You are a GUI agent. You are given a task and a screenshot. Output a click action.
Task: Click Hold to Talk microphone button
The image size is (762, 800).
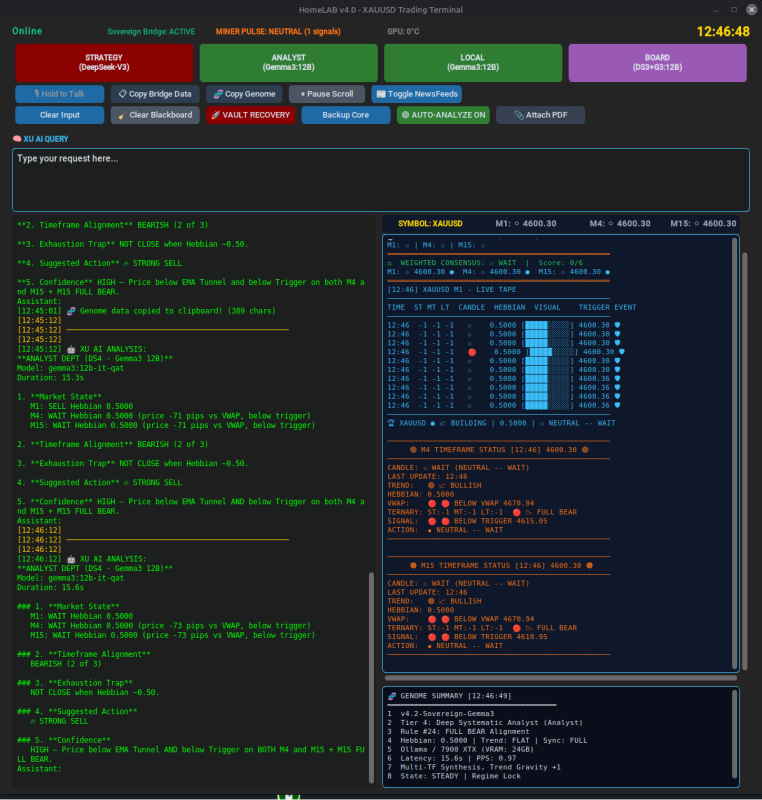pos(60,94)
